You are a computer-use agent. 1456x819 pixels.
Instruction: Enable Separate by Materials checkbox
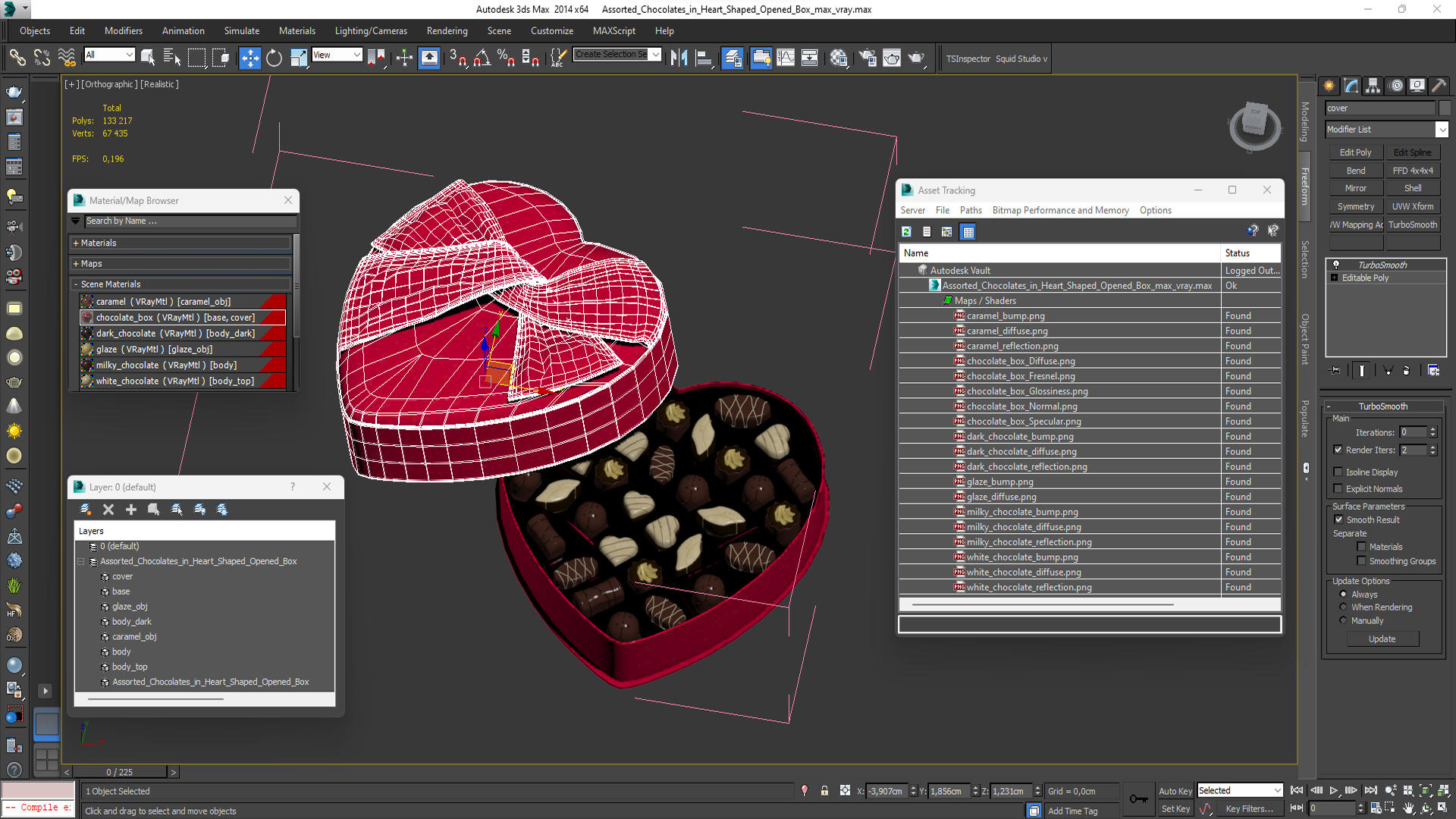(x=1362, y=547)
